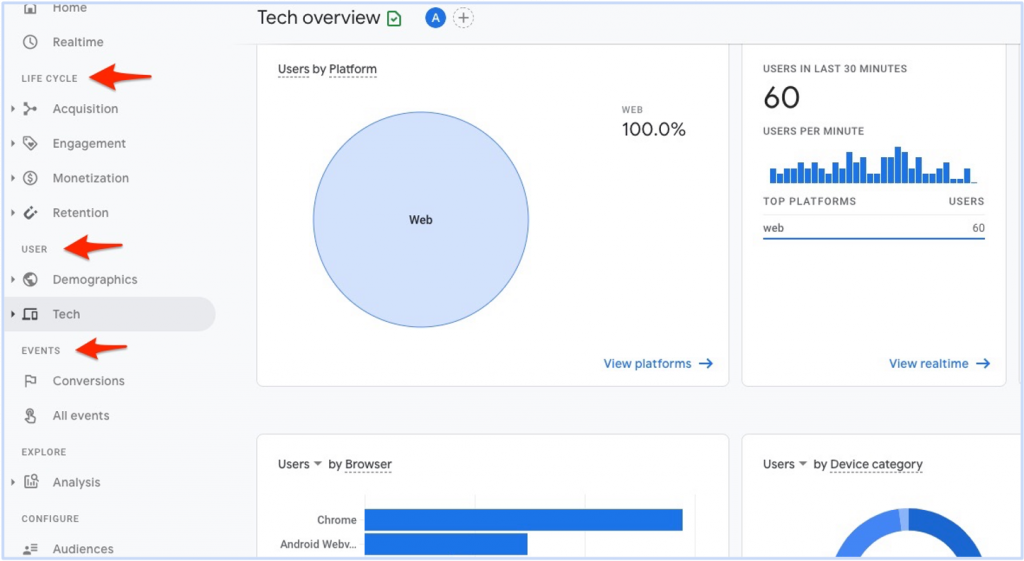Click the Chrome bar in browser chart

pos(523,520)
